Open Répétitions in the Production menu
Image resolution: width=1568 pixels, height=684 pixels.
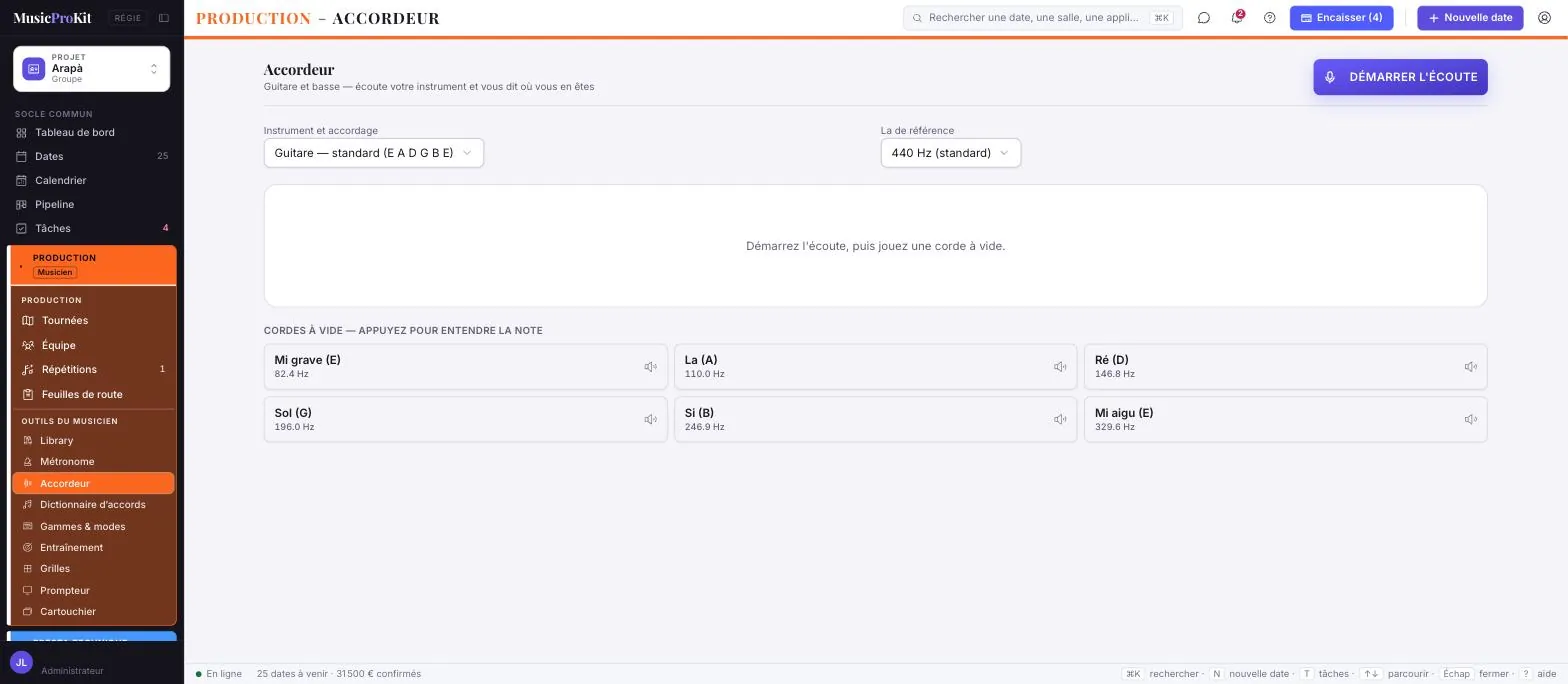click(x=94, y=369)
